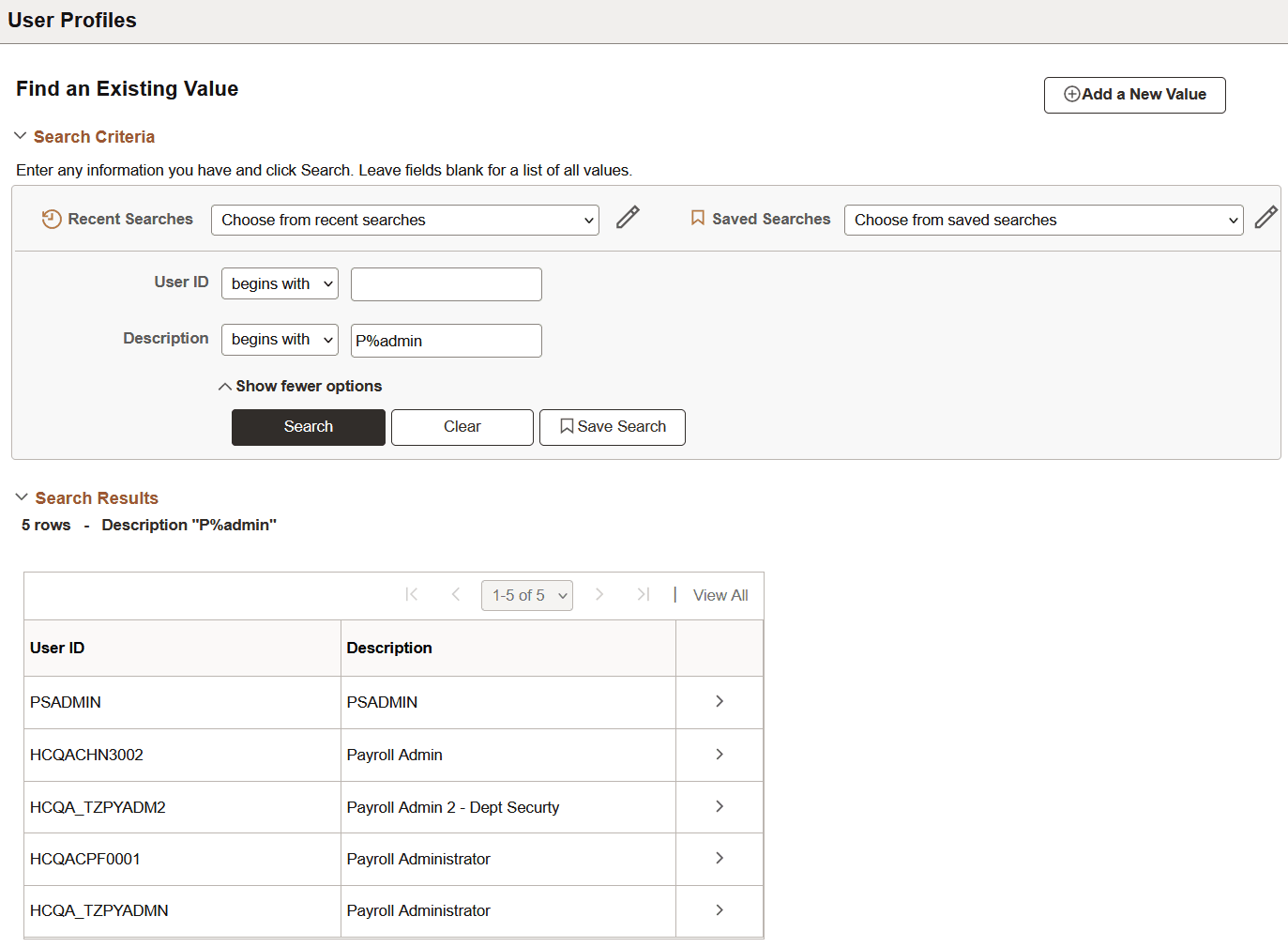Image resolution: width=1288 pixels, height=947 pixels.
Task: Collapse the Search Criteria section
Action: click(20, 135)
